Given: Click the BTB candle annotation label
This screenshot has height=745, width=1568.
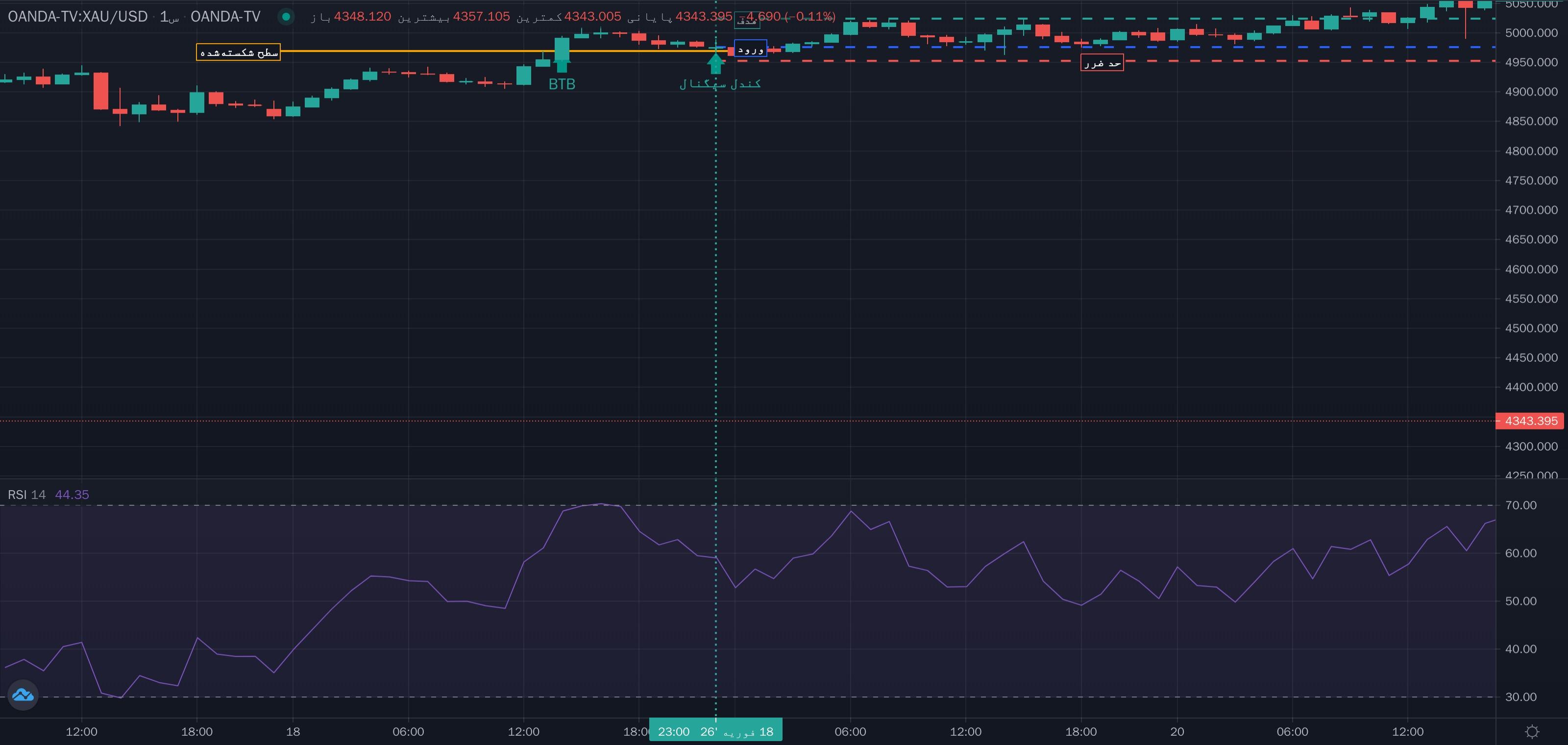Looking at the screenshot, I should (x=561, y=84).
